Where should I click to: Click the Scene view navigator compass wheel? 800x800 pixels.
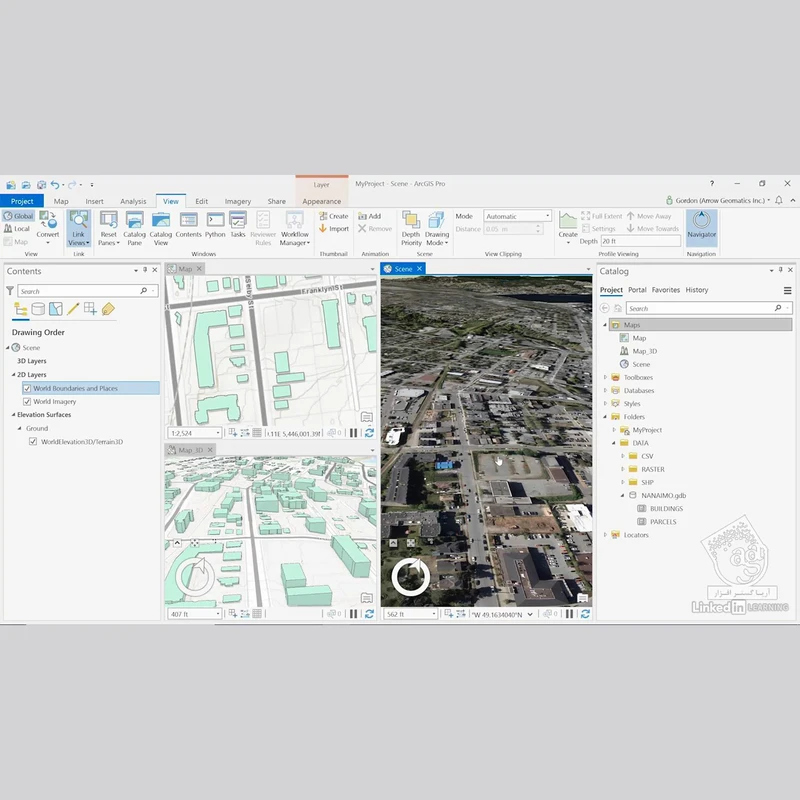[410, 577]
